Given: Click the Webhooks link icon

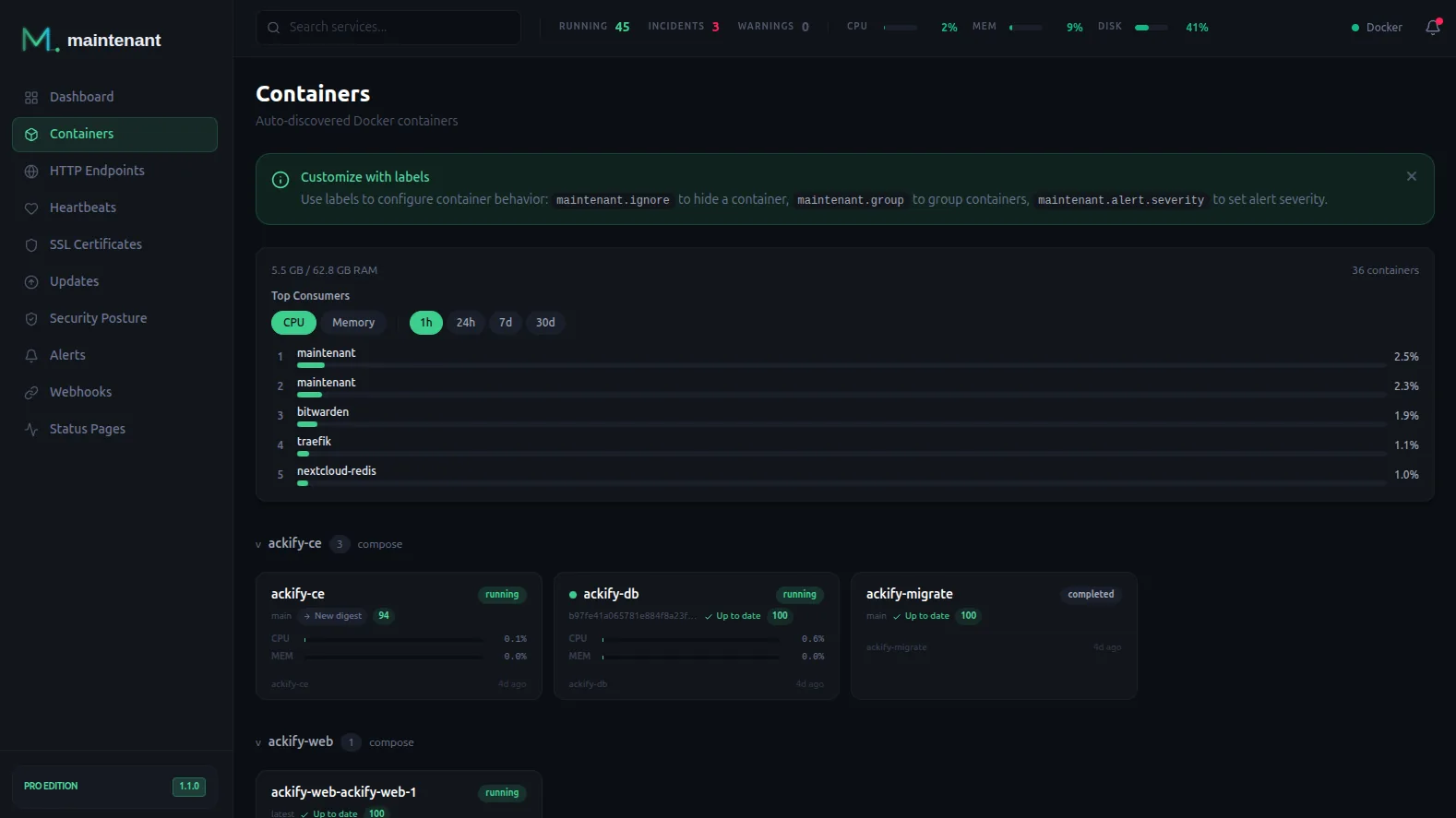Looking at the screenshot, I should 31,393.
